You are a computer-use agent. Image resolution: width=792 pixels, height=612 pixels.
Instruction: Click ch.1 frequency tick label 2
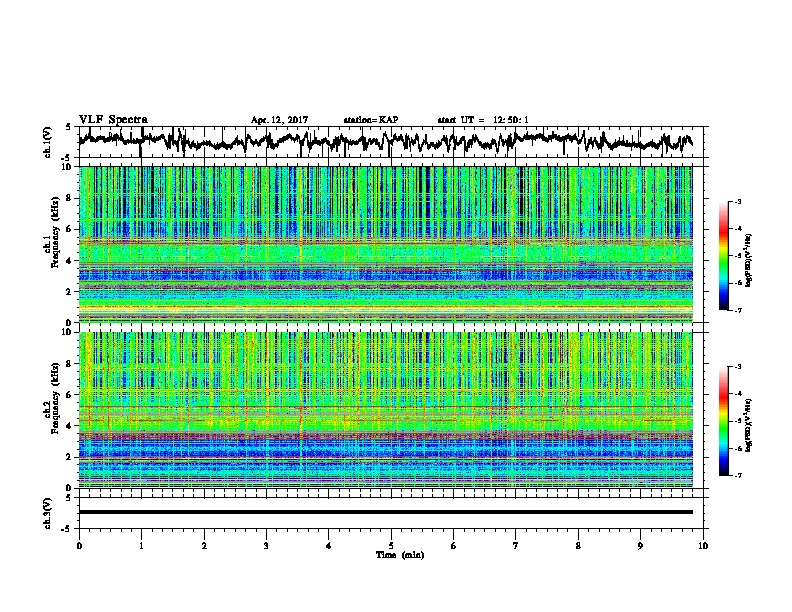coord(70,291)
